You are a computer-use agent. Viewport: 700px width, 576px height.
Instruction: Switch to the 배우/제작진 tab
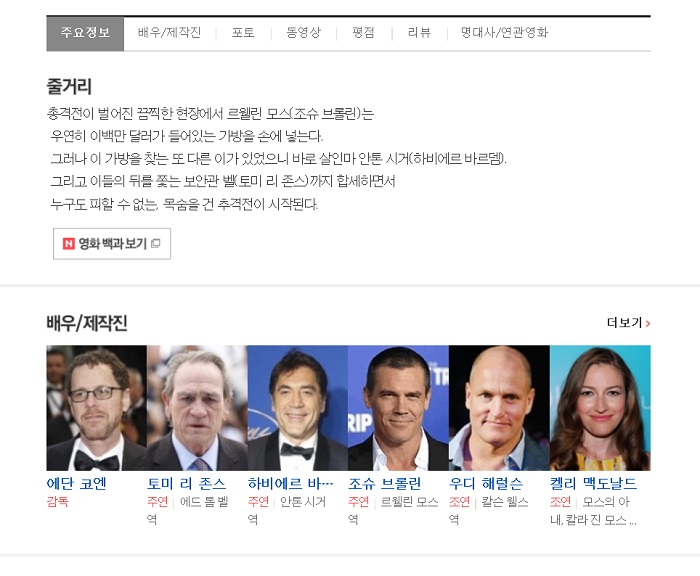click(169, 33)
